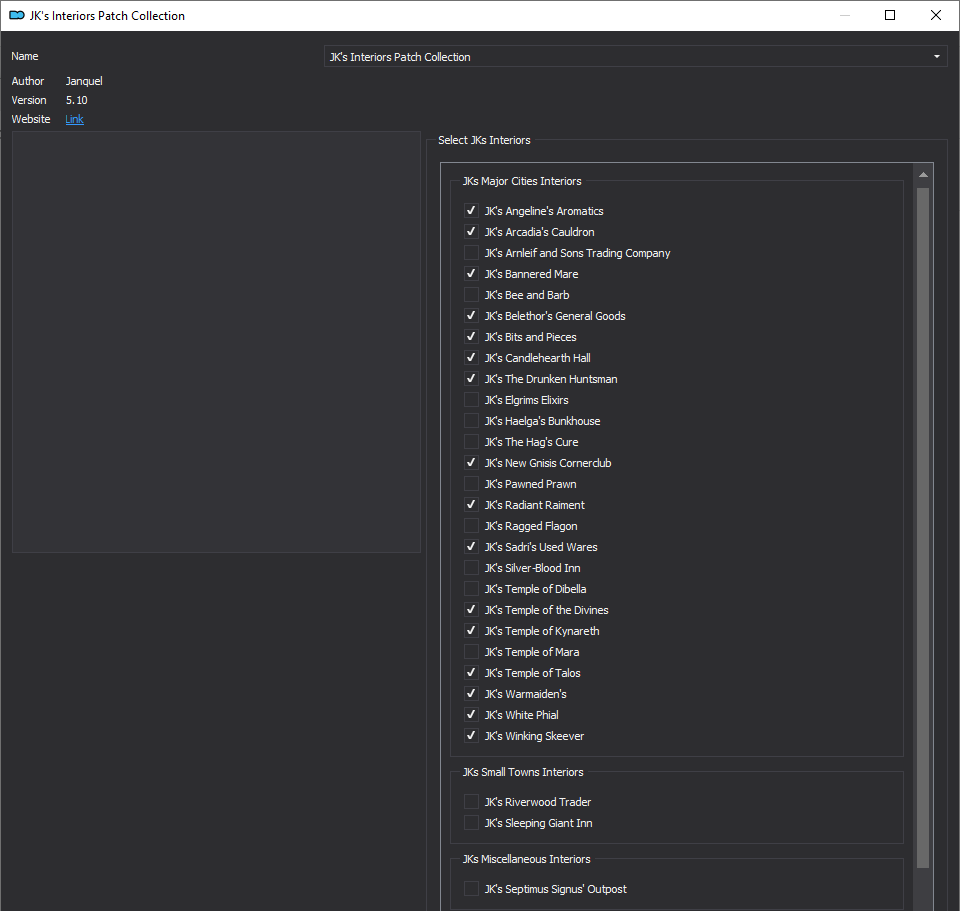The height and width of the screenshot is (911, 960).
Task: Toggle JK's Candlehearth Hall option
Action: 471,358
